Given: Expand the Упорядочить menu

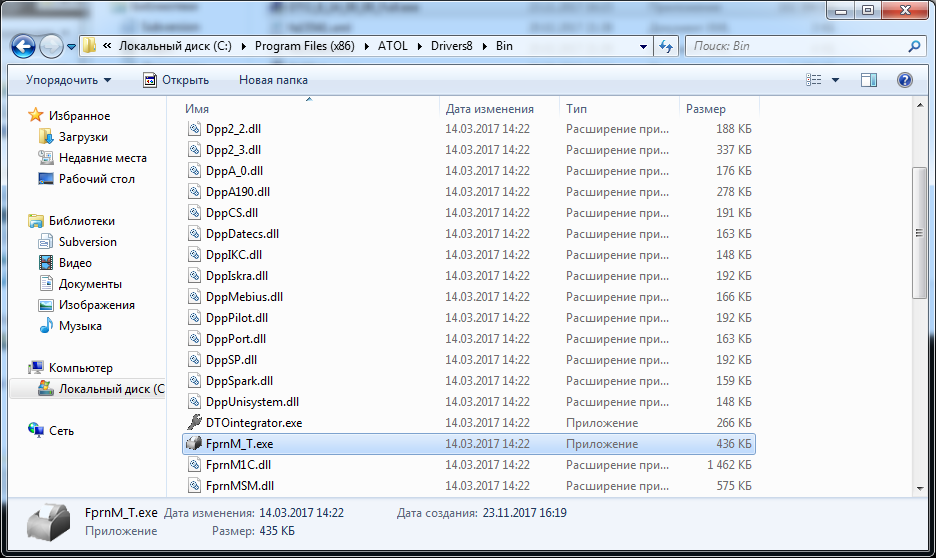Looking at the screenshot, I should click(x=68, y=80).
